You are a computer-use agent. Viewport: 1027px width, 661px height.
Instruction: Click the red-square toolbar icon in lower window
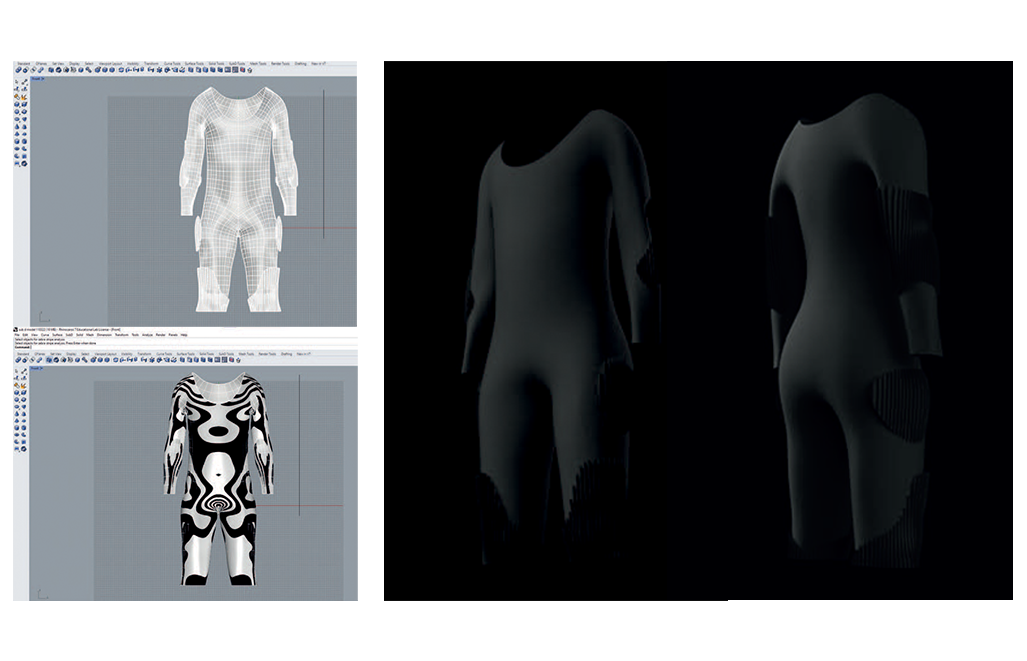coord(231,360)
